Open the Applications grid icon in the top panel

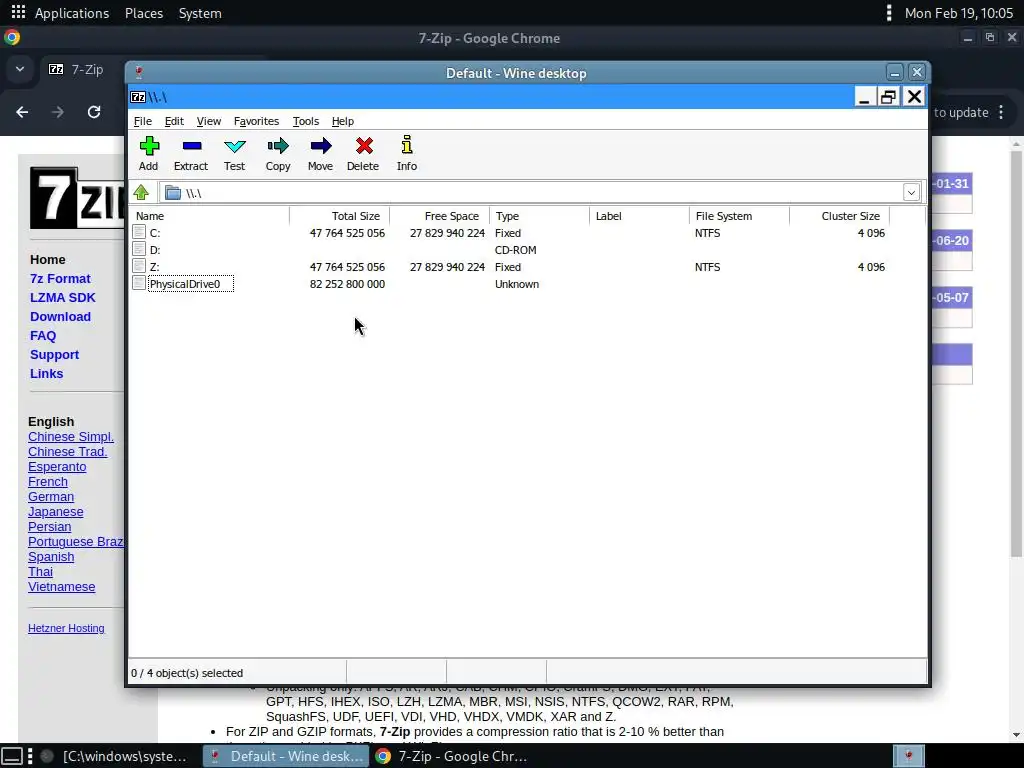18,12
